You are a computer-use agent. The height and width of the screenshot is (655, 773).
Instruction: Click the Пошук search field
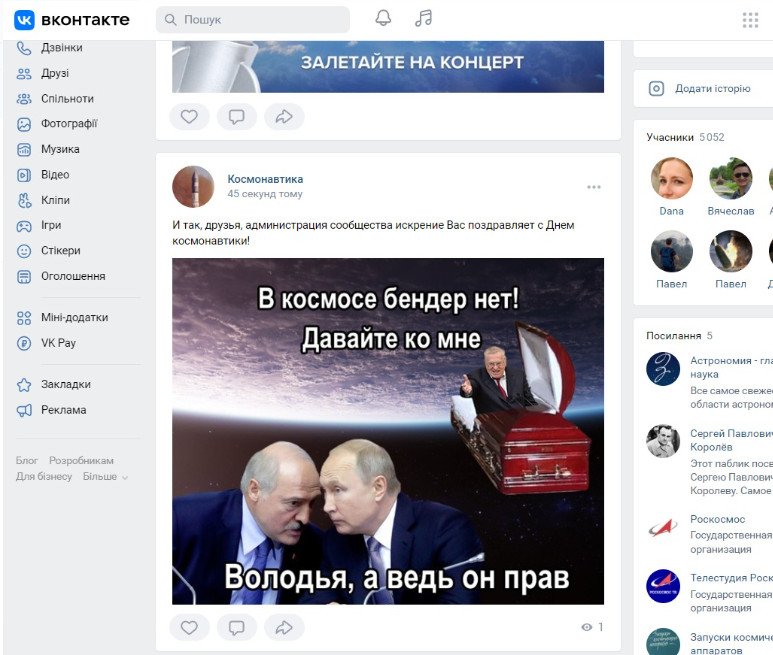click(253, 20)
